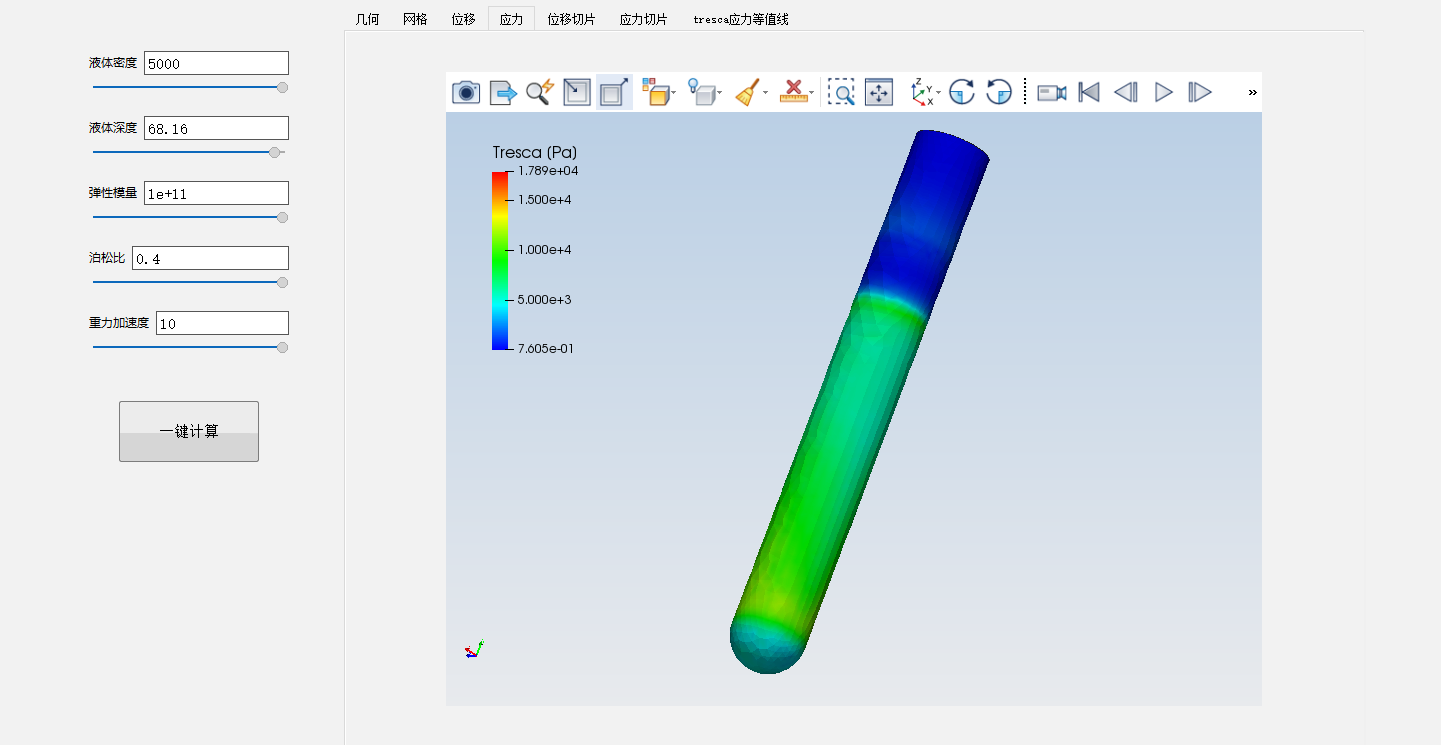Open dropdown arrow beside yellow cube icon
Viewport: 1441px width, 745px height.
(674, 93)
